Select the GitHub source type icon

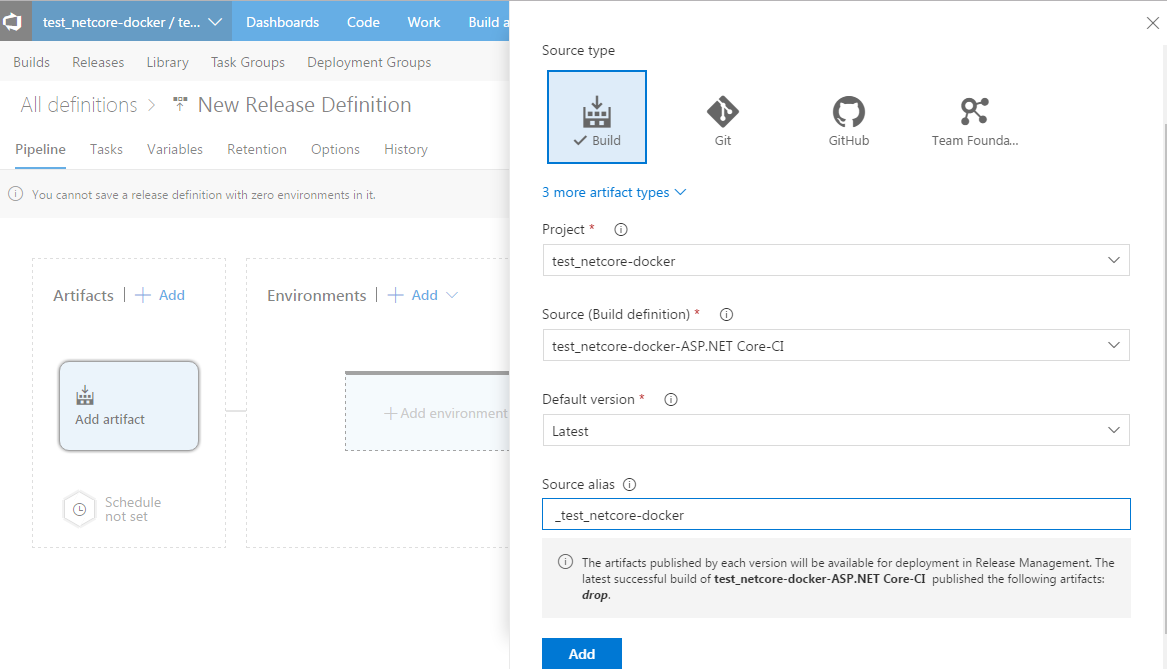click(848, 112)
